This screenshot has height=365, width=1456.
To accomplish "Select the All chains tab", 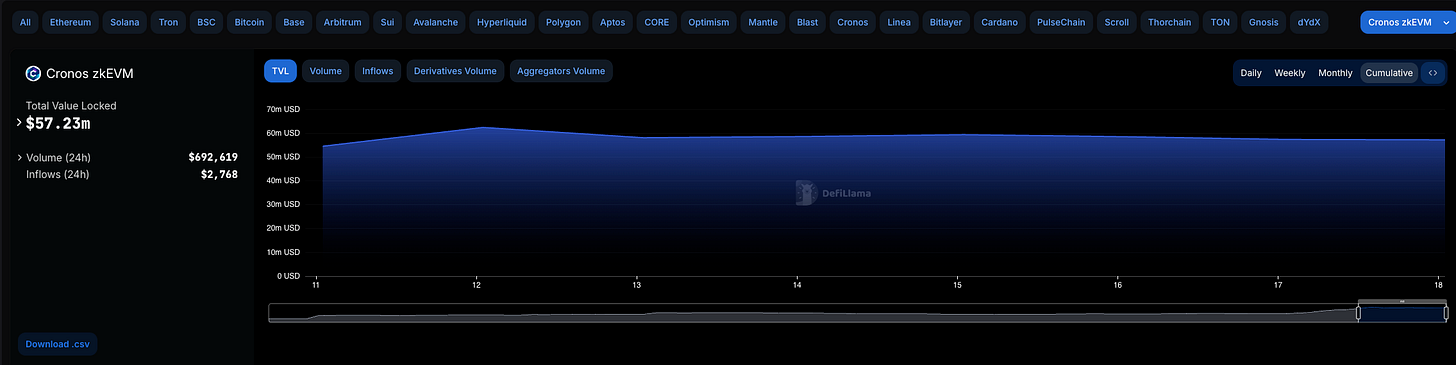I will [x=25, y=22].
